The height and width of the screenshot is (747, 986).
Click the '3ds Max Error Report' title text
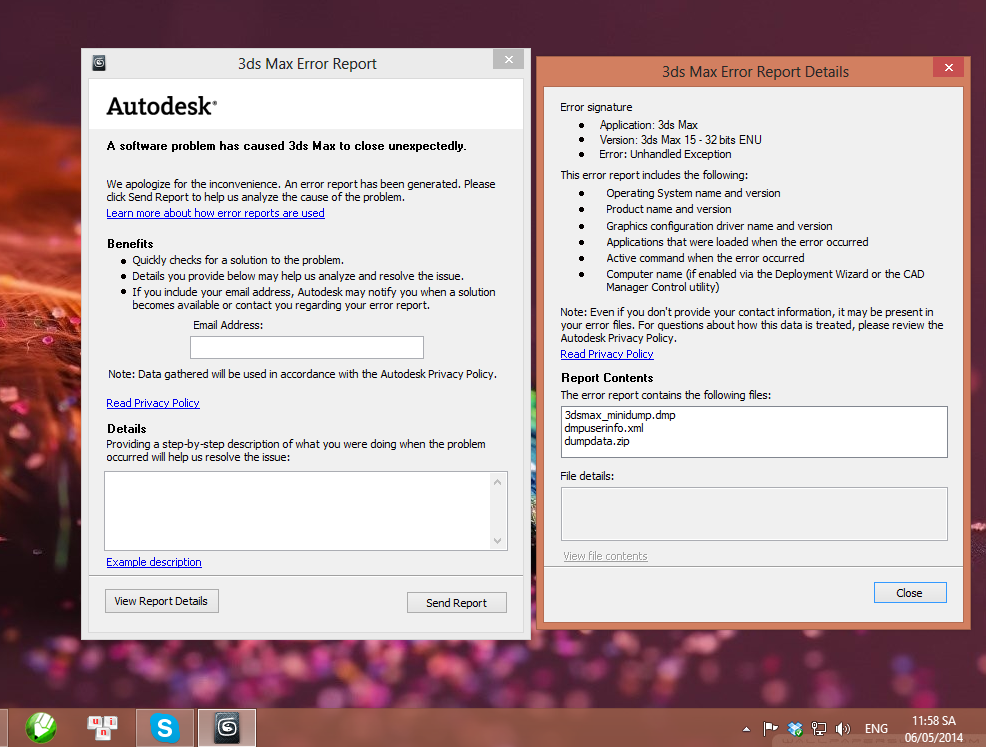coord(307,64)
